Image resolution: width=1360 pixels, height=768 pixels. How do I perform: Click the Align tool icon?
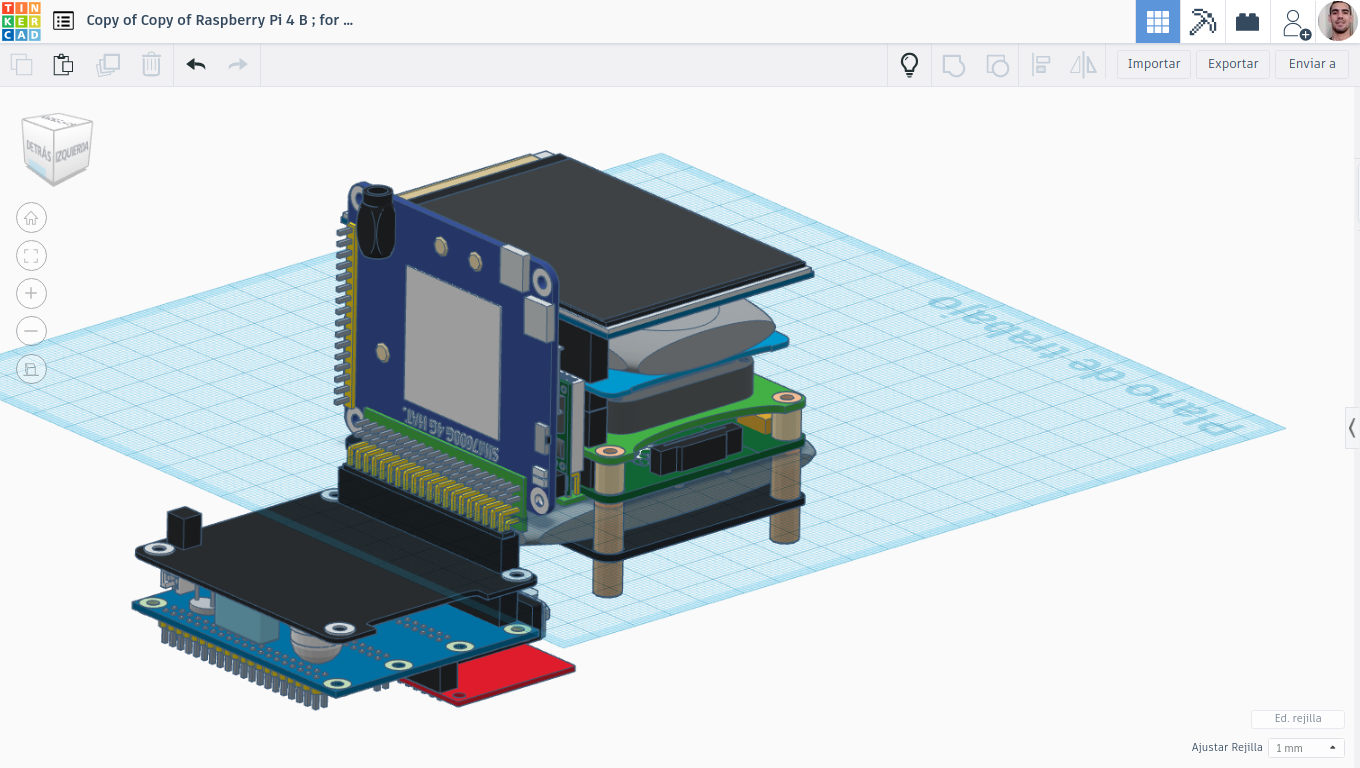[x=1041, y=66]
